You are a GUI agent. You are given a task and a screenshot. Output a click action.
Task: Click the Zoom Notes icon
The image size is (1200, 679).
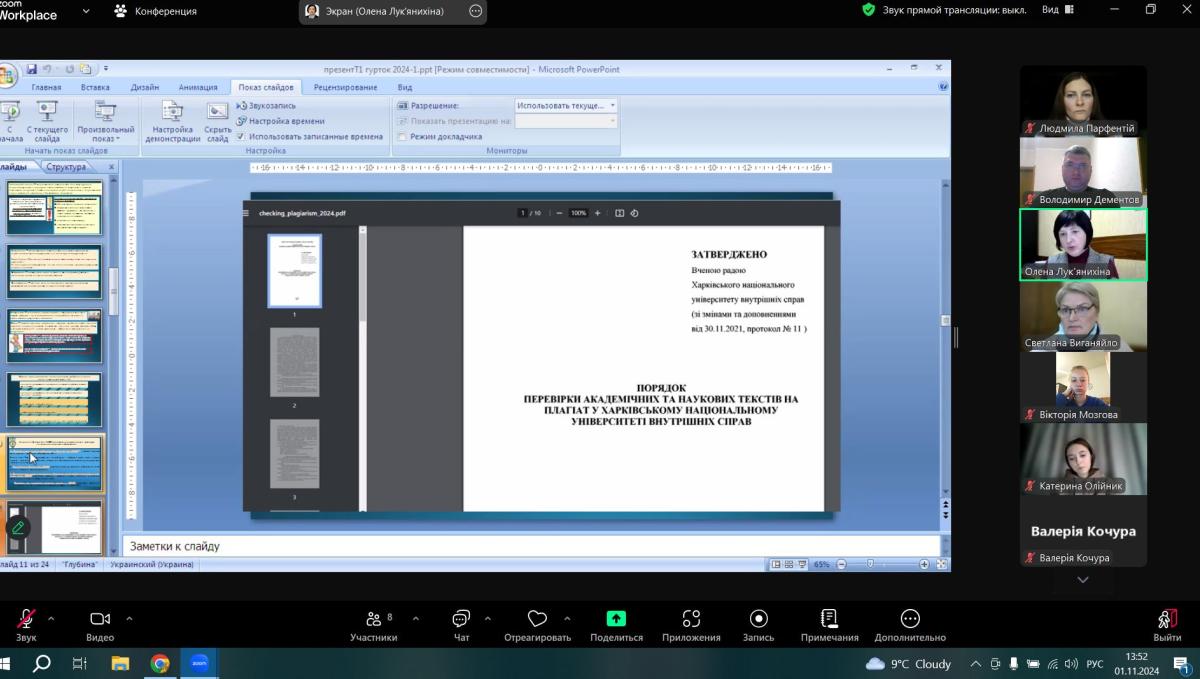point(829,619)
